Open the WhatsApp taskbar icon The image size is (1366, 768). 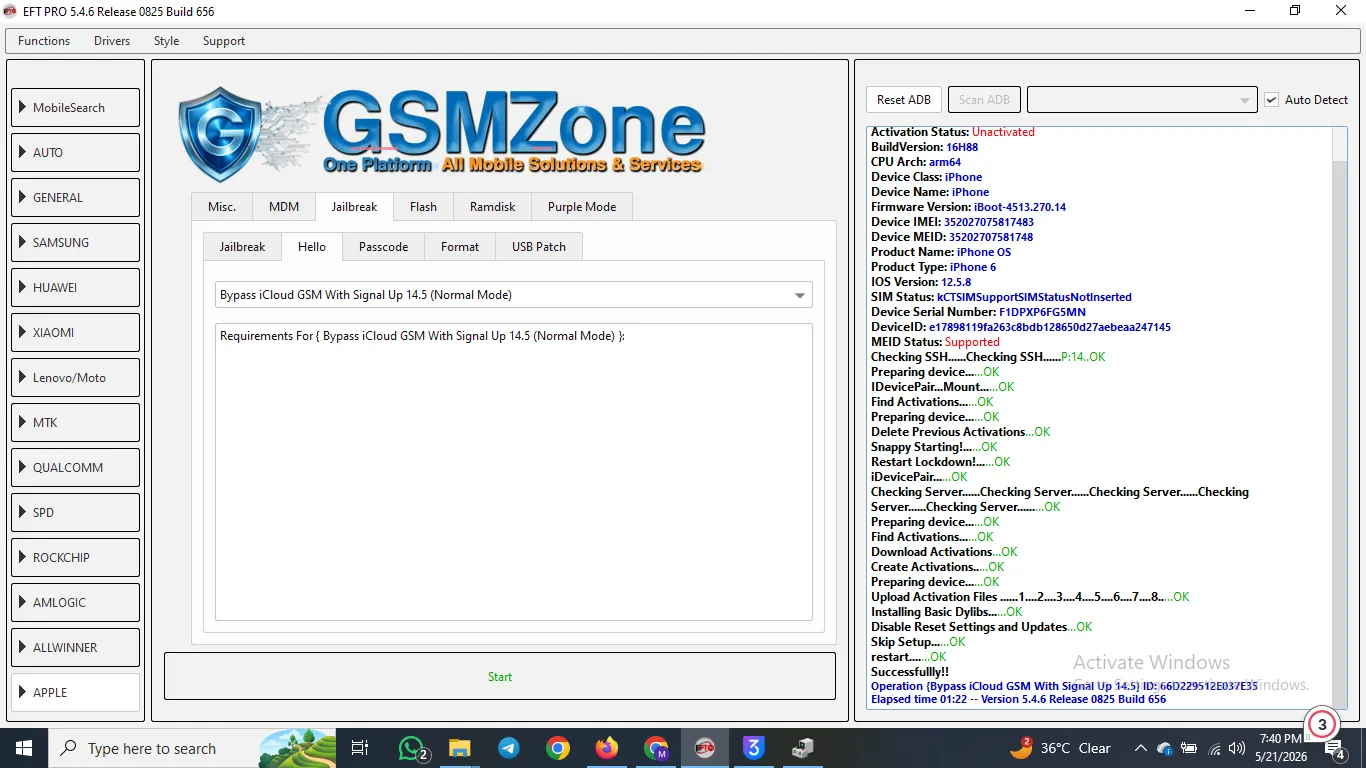coord(412,748)
